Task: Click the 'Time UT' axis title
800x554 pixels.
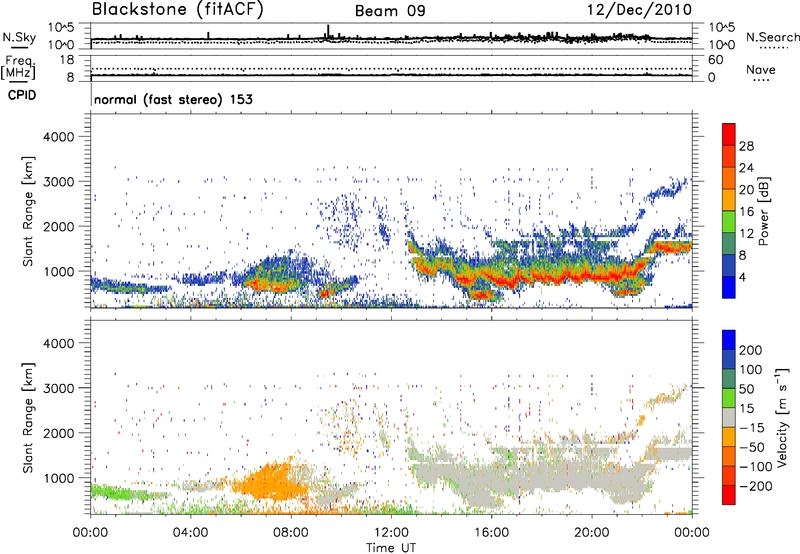Action: coord(391,548)
